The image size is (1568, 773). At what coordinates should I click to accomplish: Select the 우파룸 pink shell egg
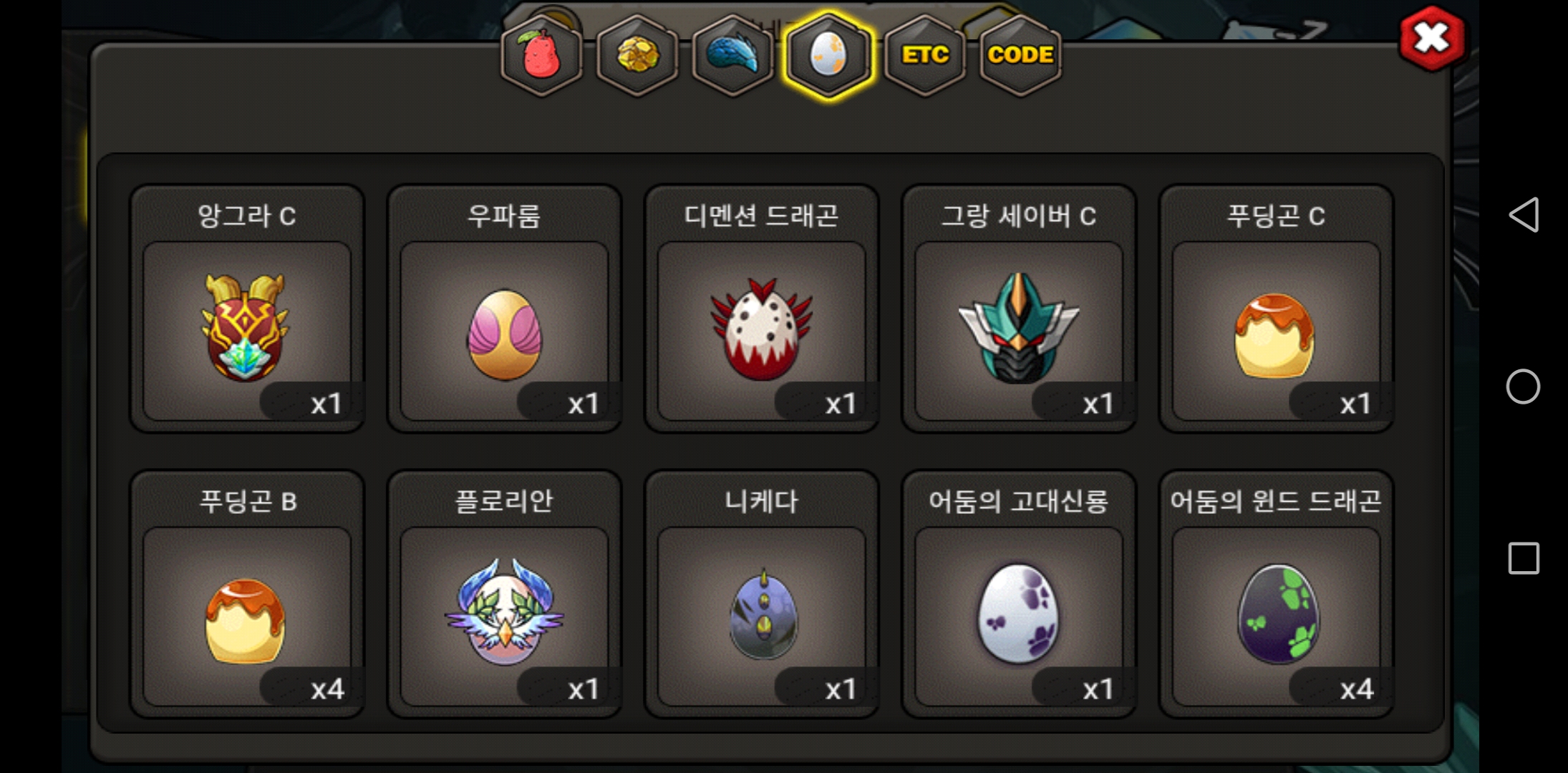point(504,309)
